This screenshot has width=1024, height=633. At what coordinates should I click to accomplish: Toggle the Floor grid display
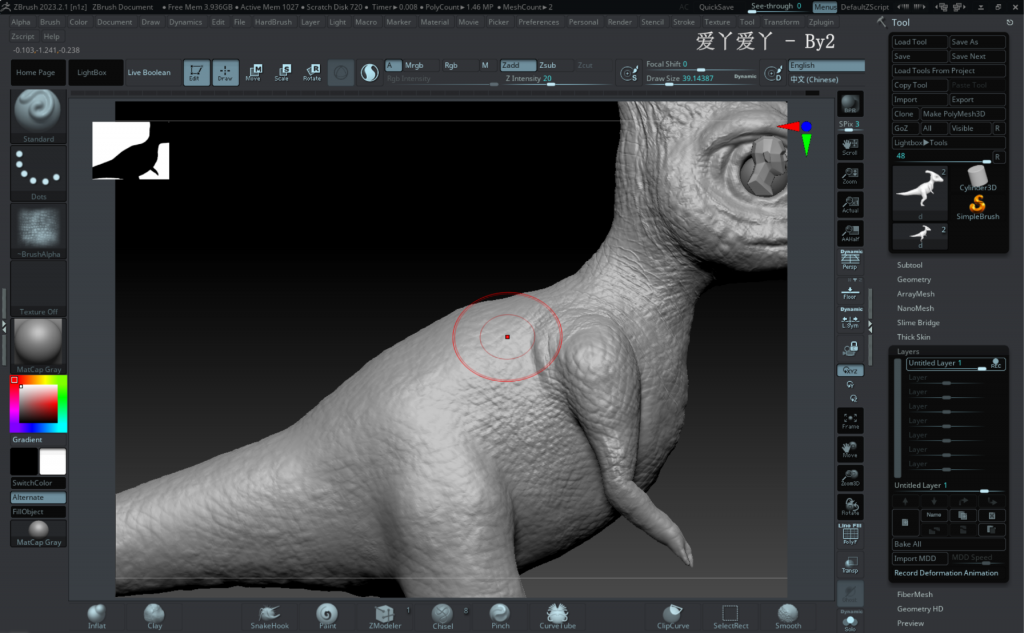click(x=850, y=291)
